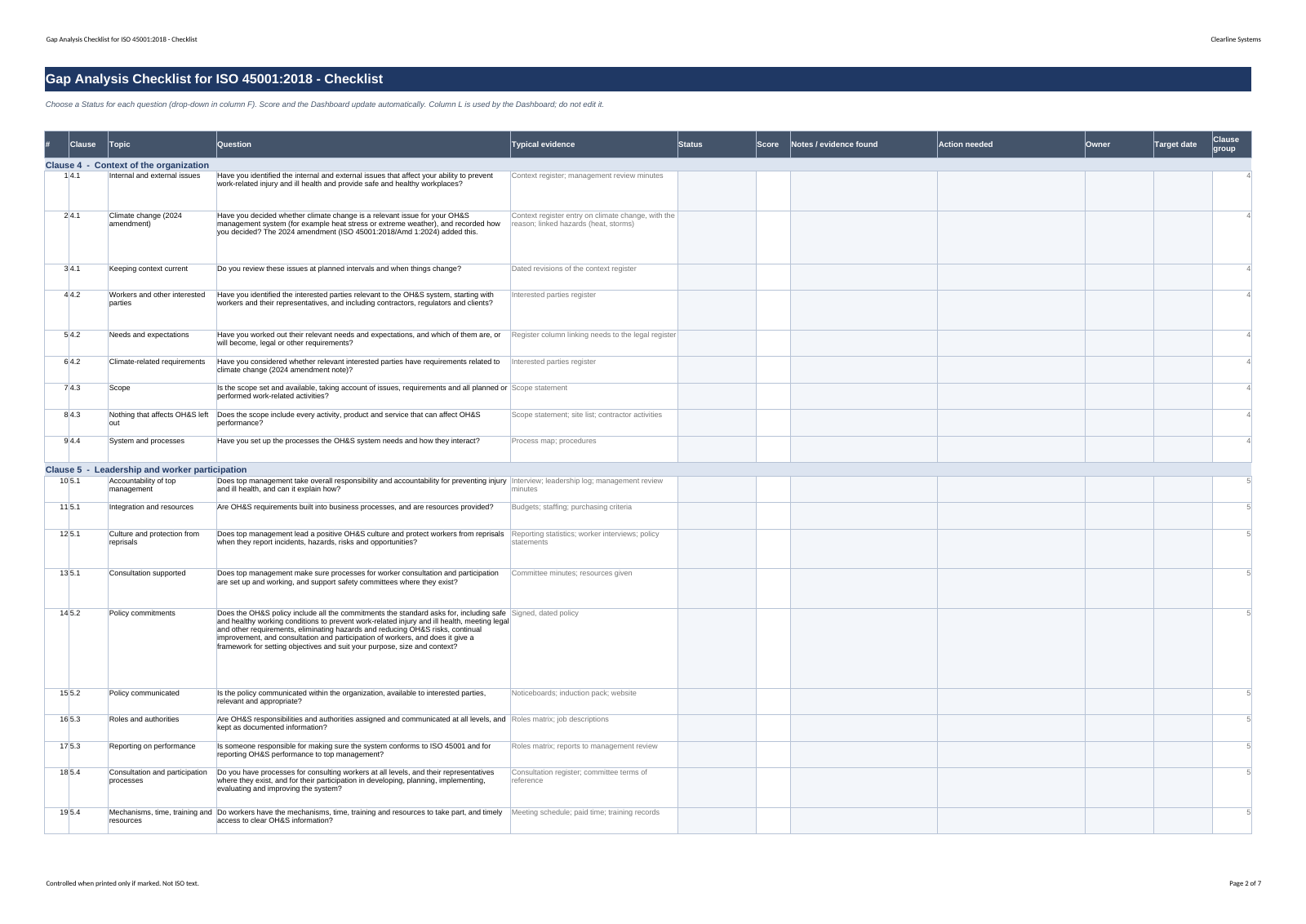The image size is (1306, 924).
Task: Click the 'Policy communicated' topic cell
Action: (x=162, y=701)
